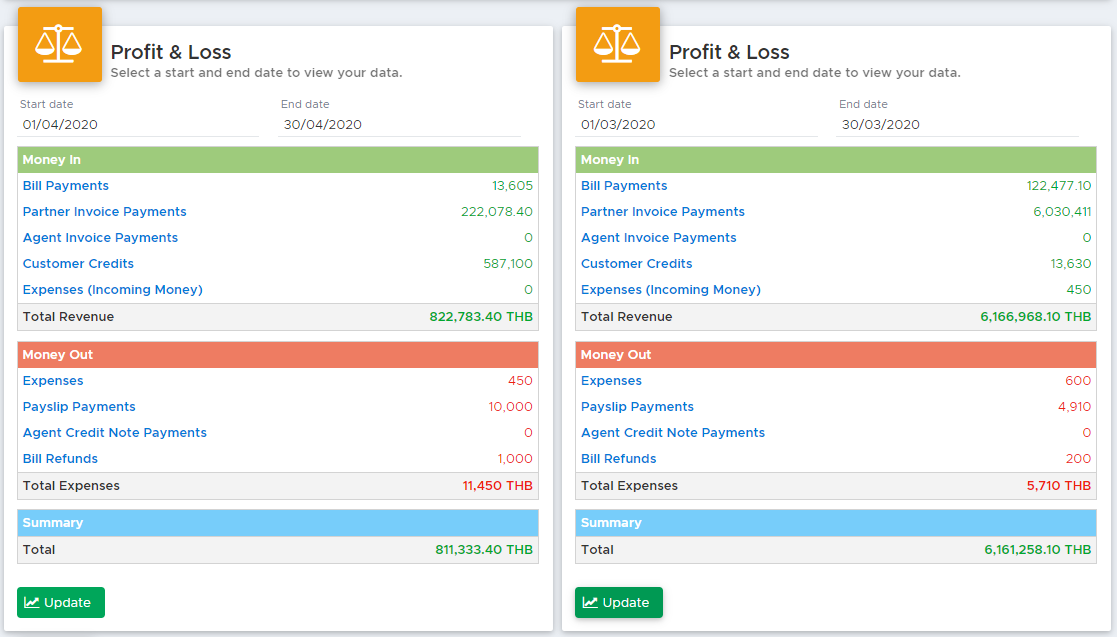Image resolution: width=1117 pixels, height=637 pixels.
Task: Select the 811,333.40 THB summary total
Action: 484,550
